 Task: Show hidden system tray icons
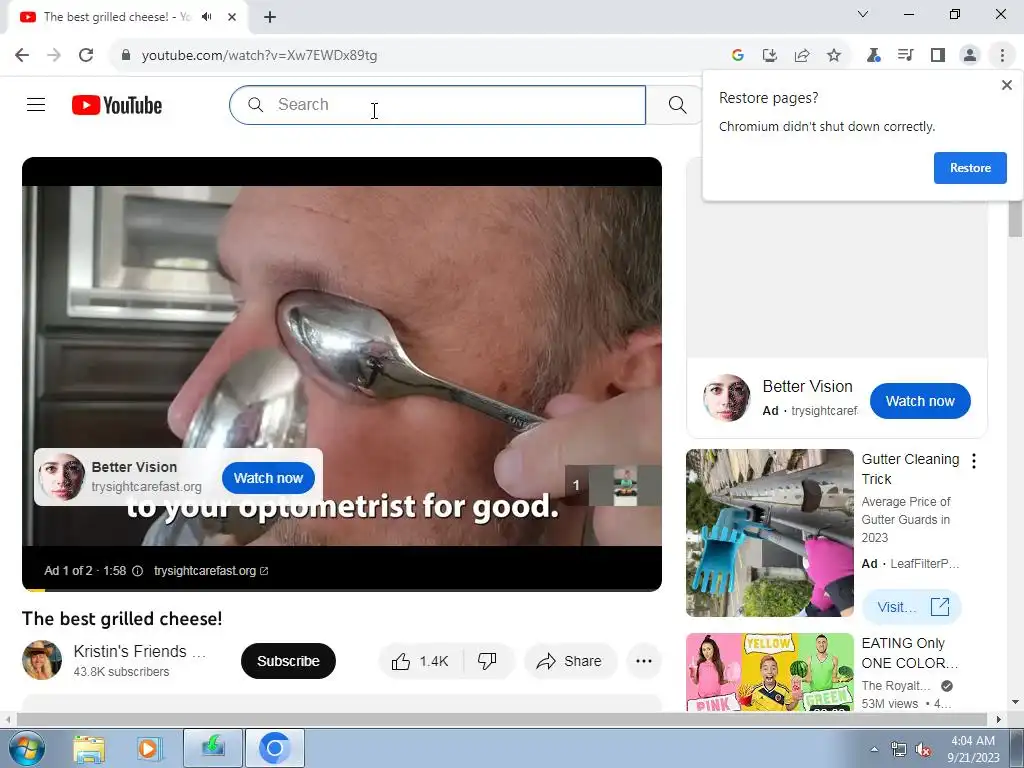point(874,749)
